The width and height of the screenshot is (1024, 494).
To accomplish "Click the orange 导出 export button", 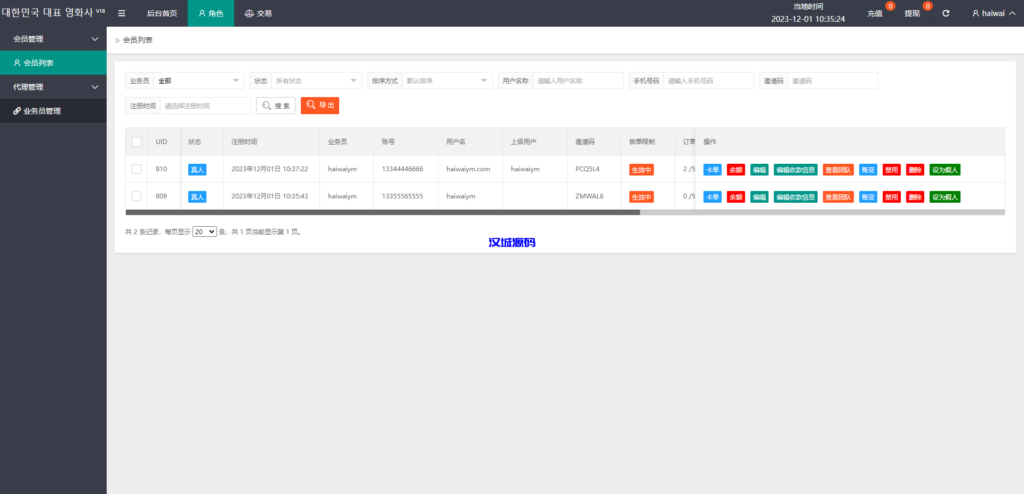I will click(320, 105).
